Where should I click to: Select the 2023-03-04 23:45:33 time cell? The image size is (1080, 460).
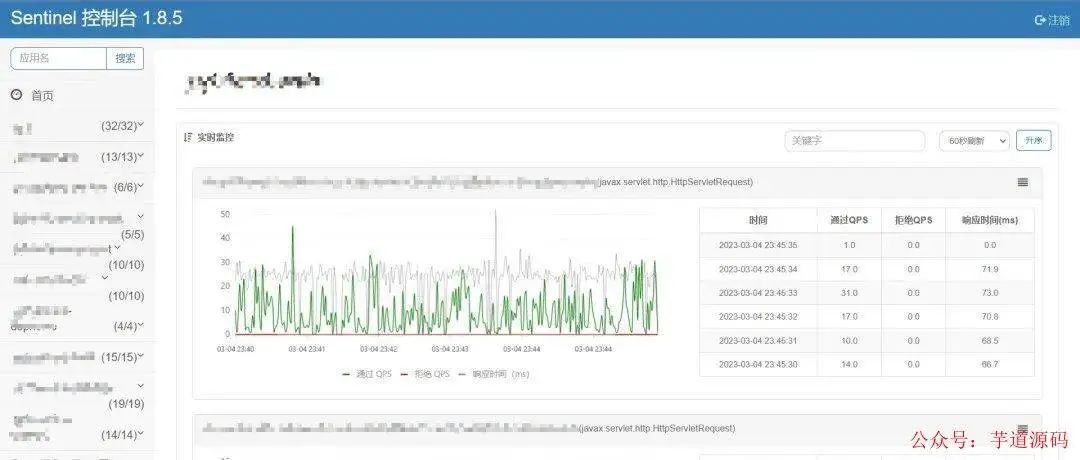click(758, 293)
